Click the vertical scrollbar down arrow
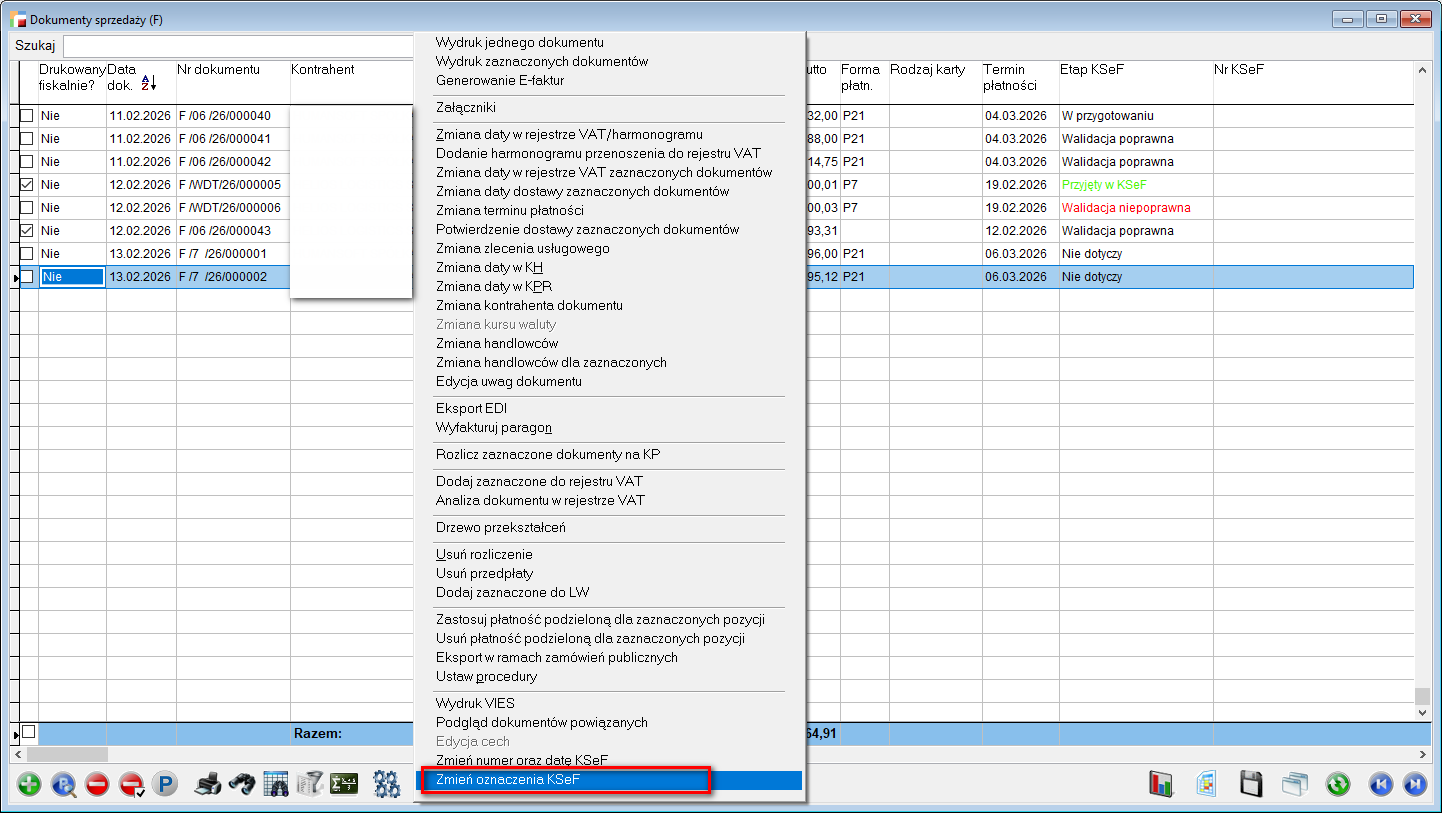Screen dimensions: 1442x813 coord(1424,712)
